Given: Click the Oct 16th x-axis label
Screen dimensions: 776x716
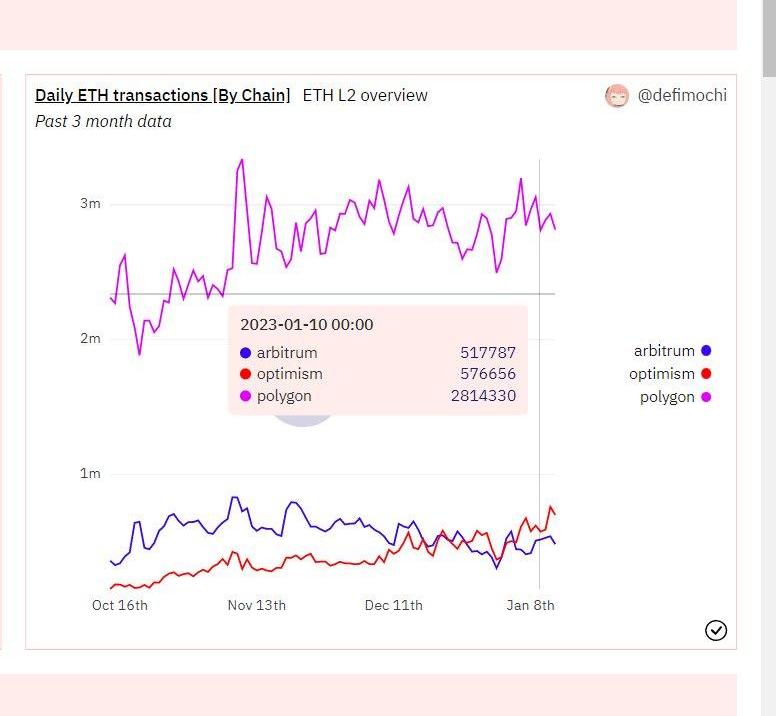Looking at the screenshot, I should [120, 605].
